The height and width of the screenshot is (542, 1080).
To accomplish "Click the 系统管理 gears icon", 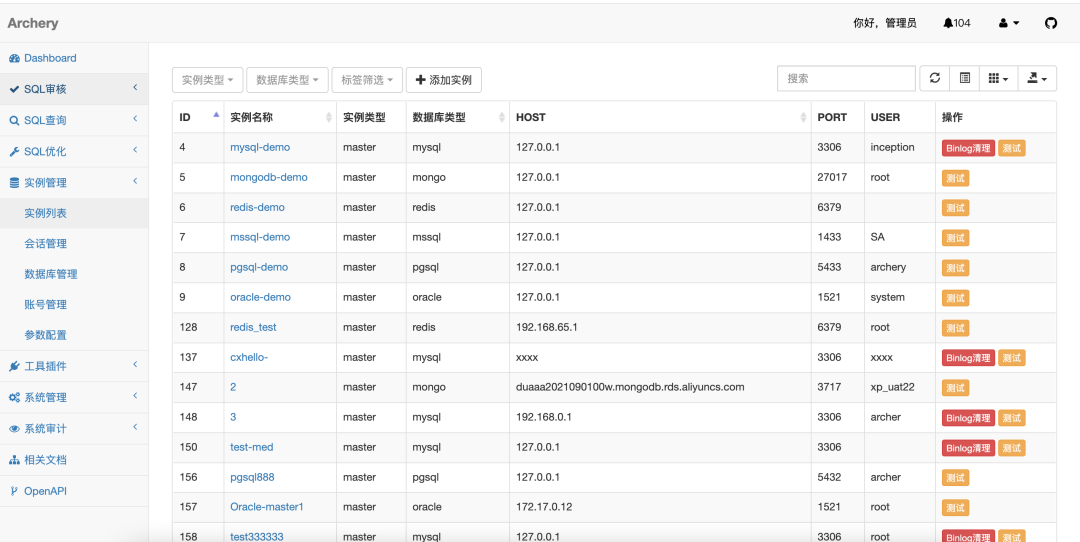I will pos(14,397).
